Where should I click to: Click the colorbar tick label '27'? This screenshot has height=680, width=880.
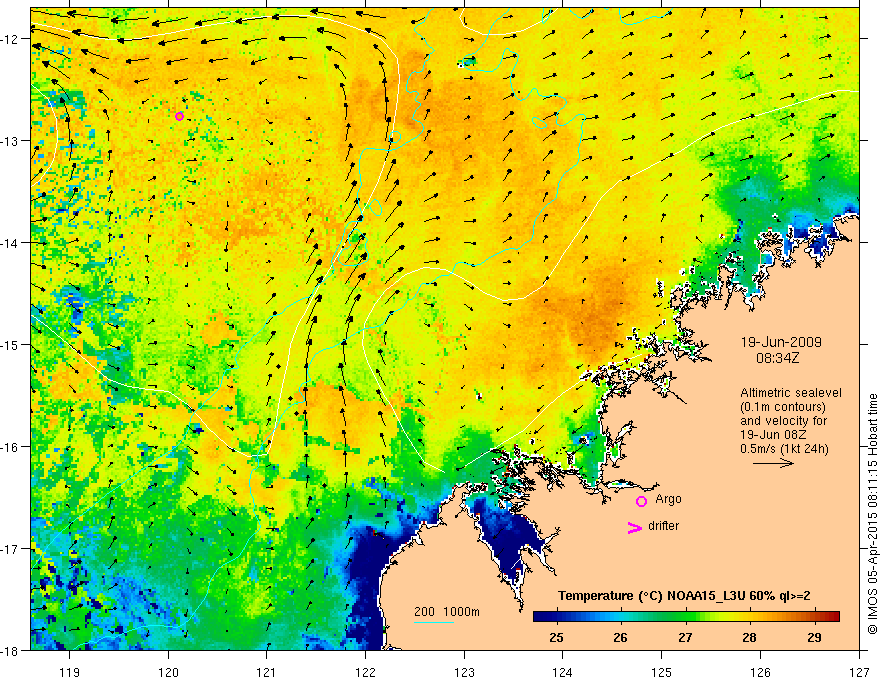pos(685,638)
